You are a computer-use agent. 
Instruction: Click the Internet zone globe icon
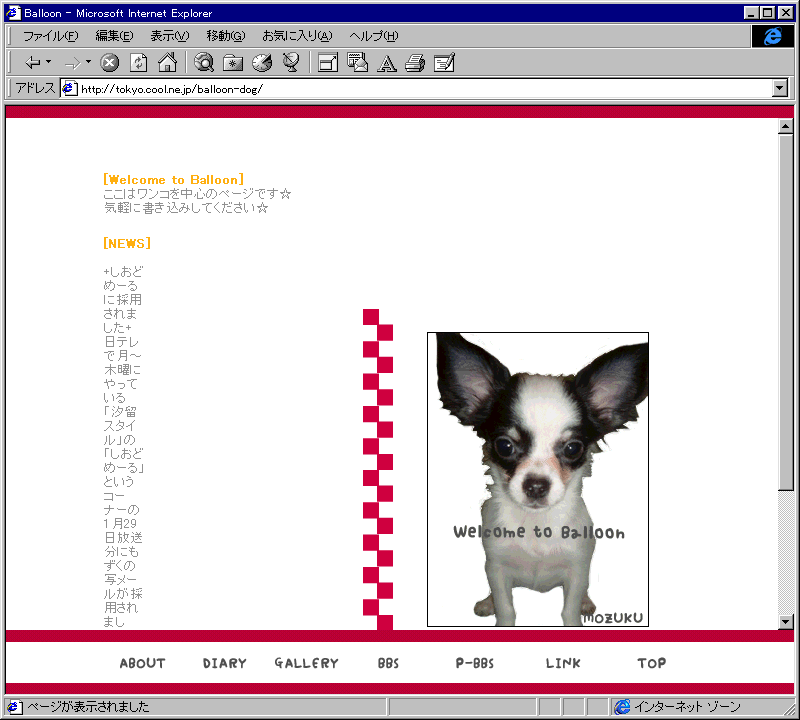tap(622, 707)
